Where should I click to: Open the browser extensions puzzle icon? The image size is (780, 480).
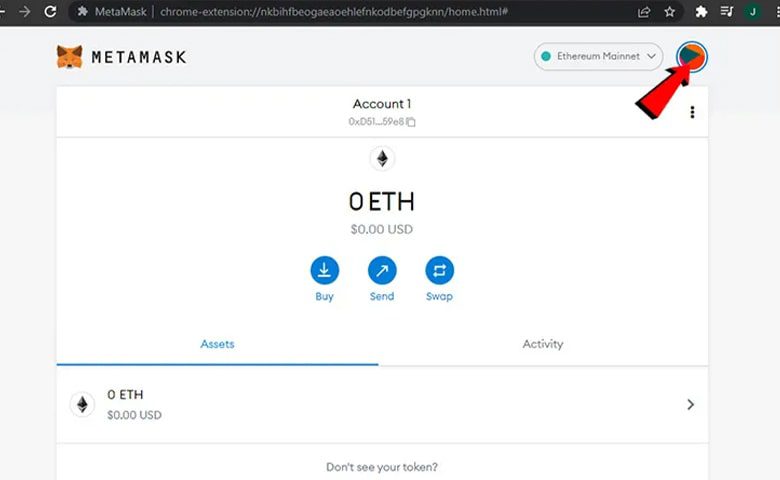[701, 11]
